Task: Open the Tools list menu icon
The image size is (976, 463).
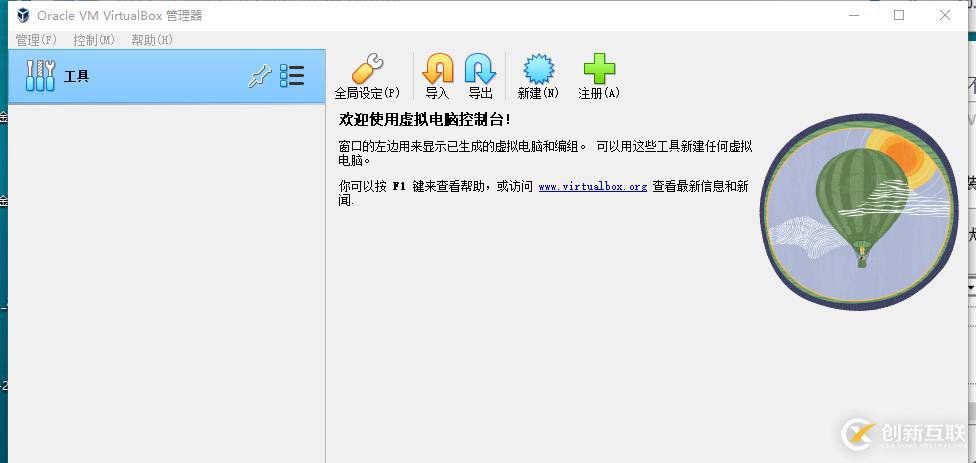Action: click(292, 76)
